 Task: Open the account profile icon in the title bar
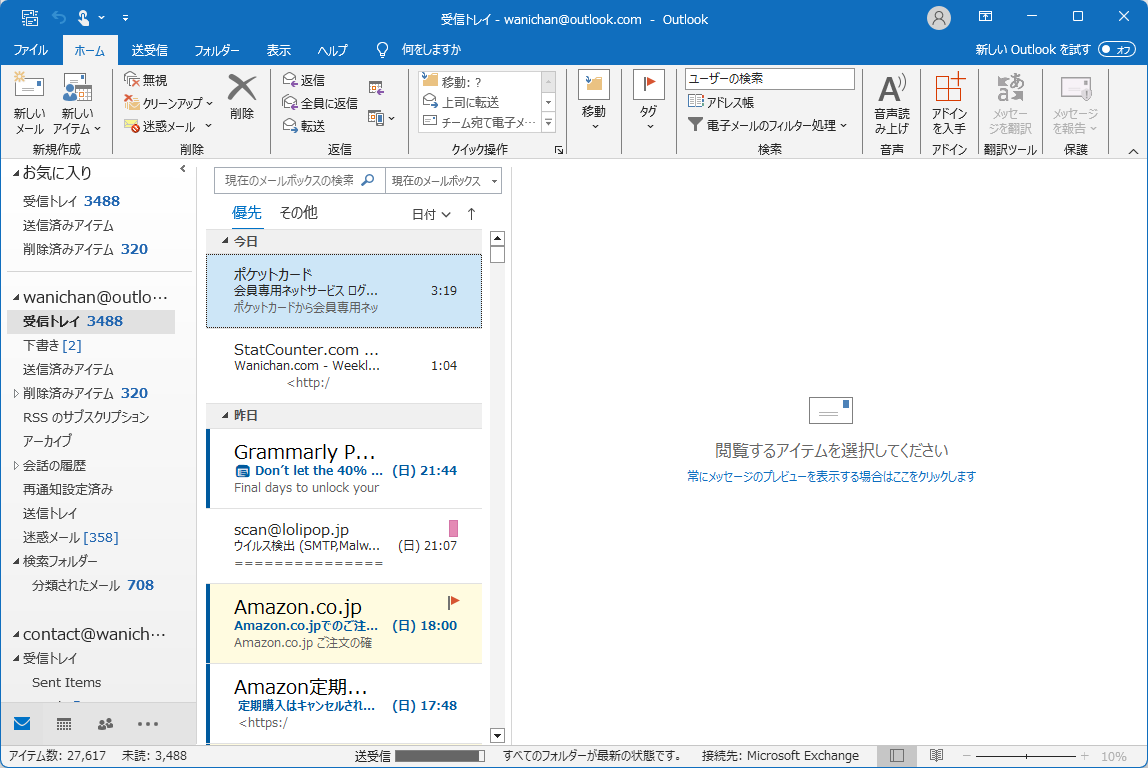(939, 18)
